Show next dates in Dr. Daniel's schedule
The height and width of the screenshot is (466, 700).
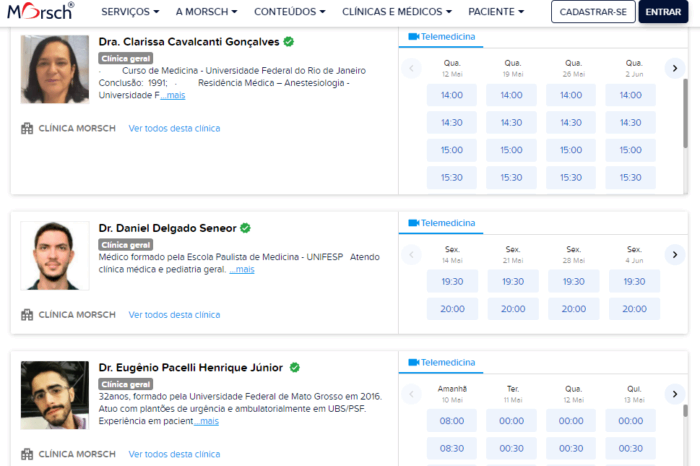[x=674, y=254]
